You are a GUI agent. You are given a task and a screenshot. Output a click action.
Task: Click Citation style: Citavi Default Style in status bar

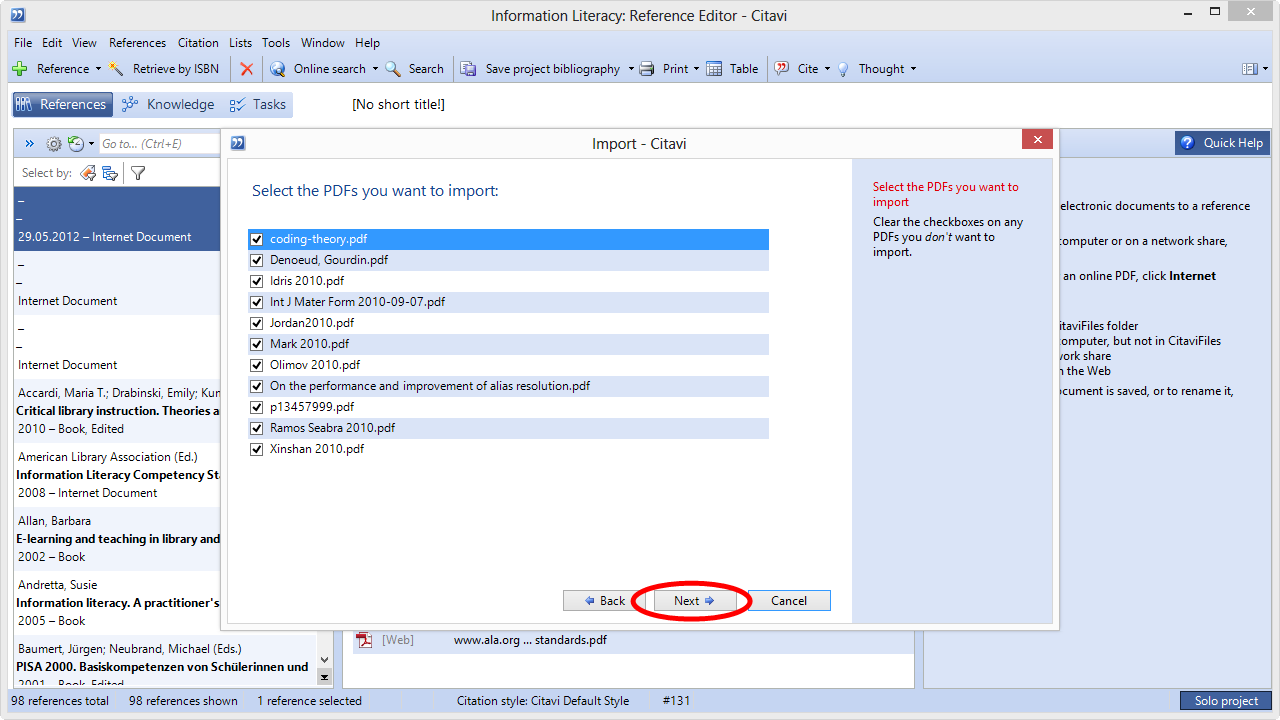coord(543,701)
